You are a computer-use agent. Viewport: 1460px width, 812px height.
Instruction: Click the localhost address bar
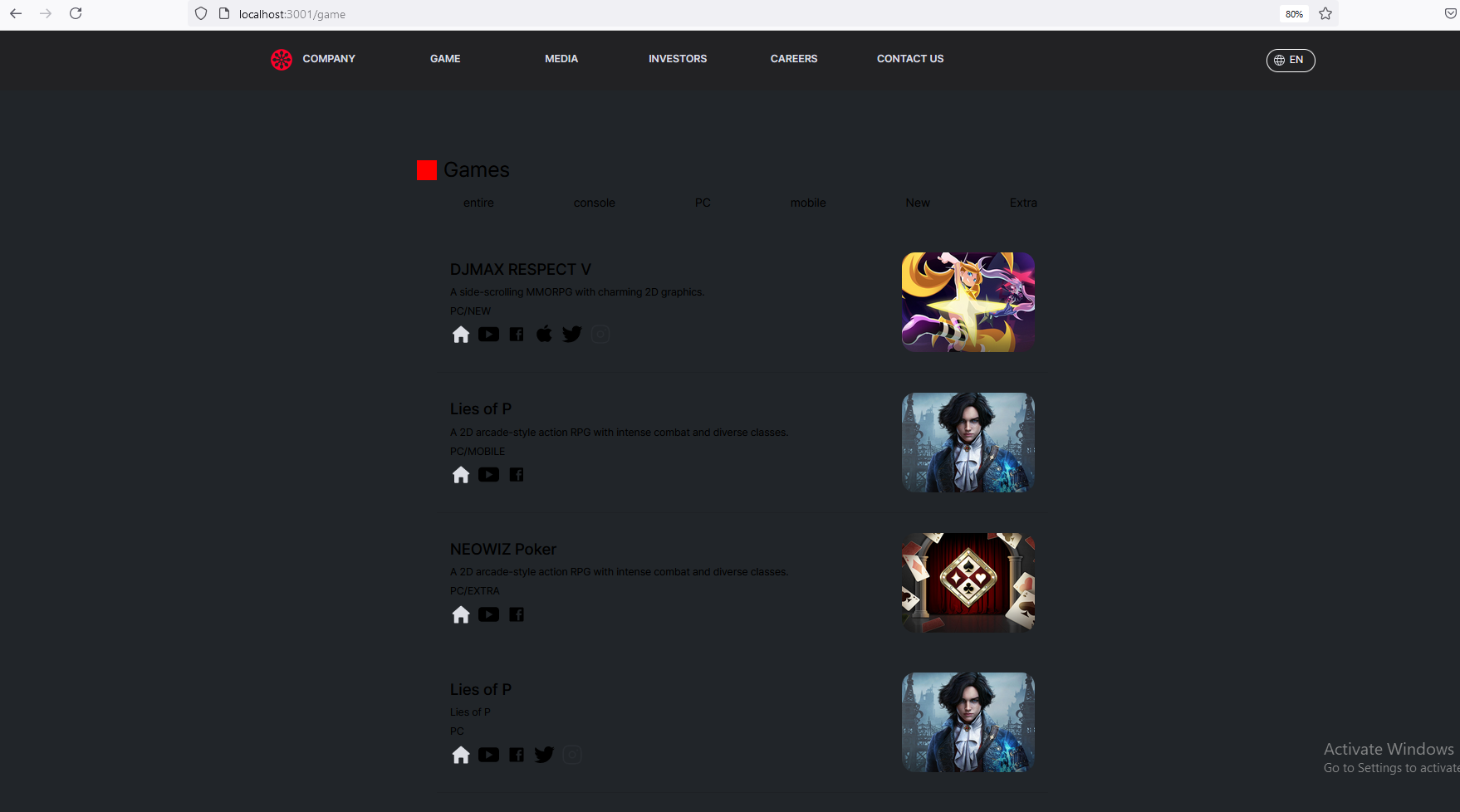click(x=731, y=14)
